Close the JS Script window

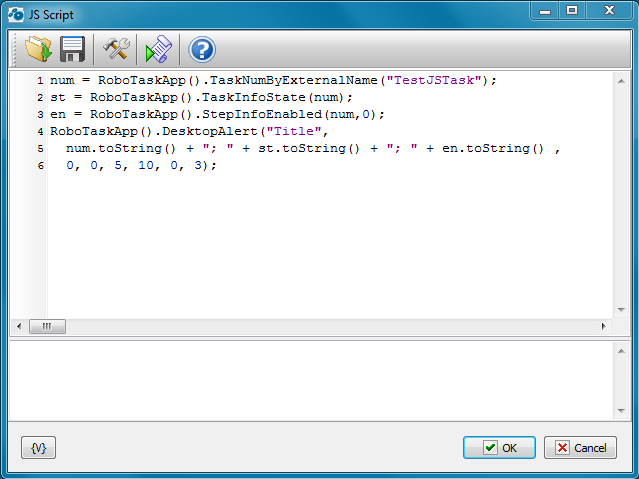[609, 10]
